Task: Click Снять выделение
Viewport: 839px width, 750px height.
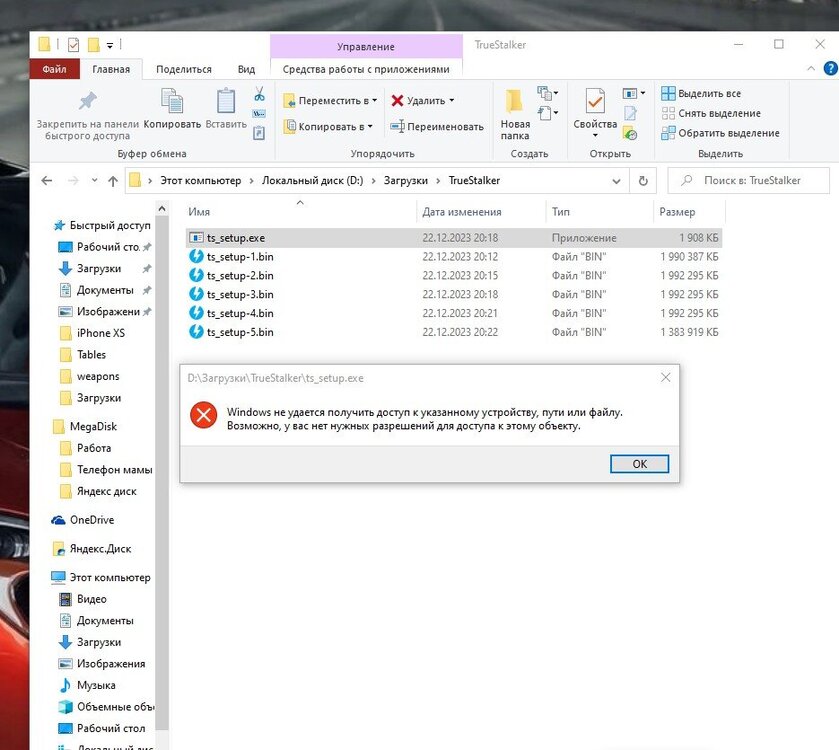Action: tap(711, 113)
